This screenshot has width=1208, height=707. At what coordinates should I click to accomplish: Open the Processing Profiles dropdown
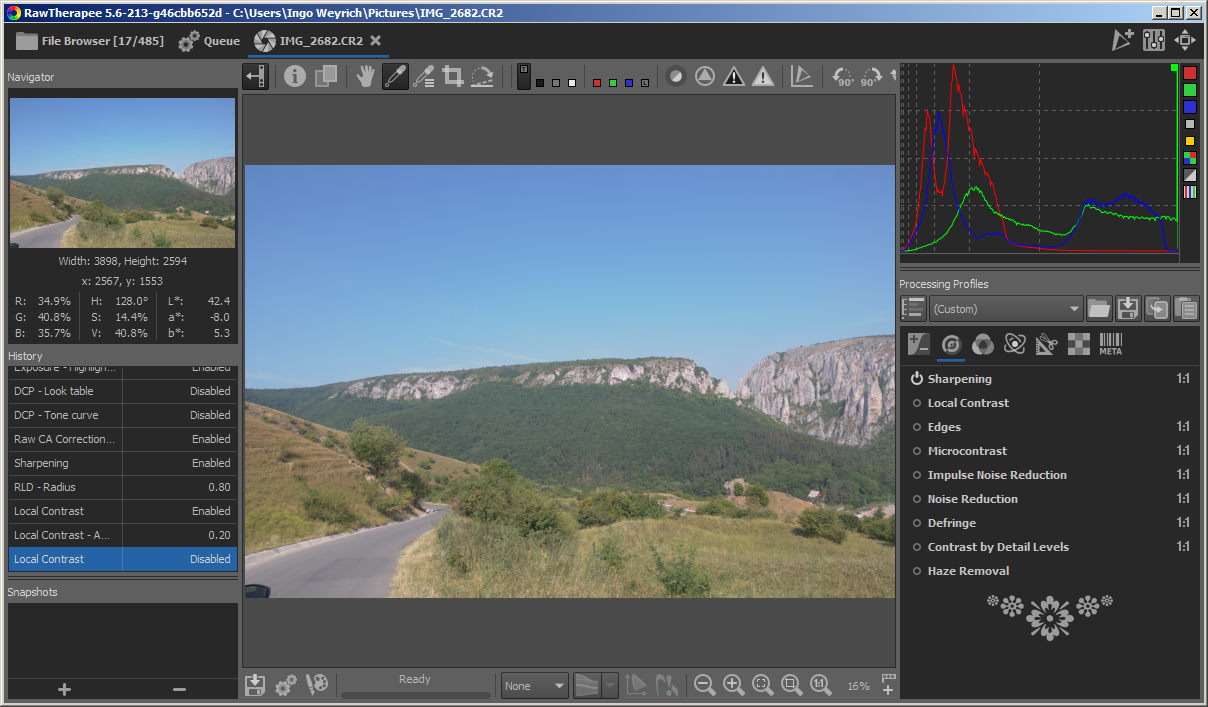pos(1006,309)
